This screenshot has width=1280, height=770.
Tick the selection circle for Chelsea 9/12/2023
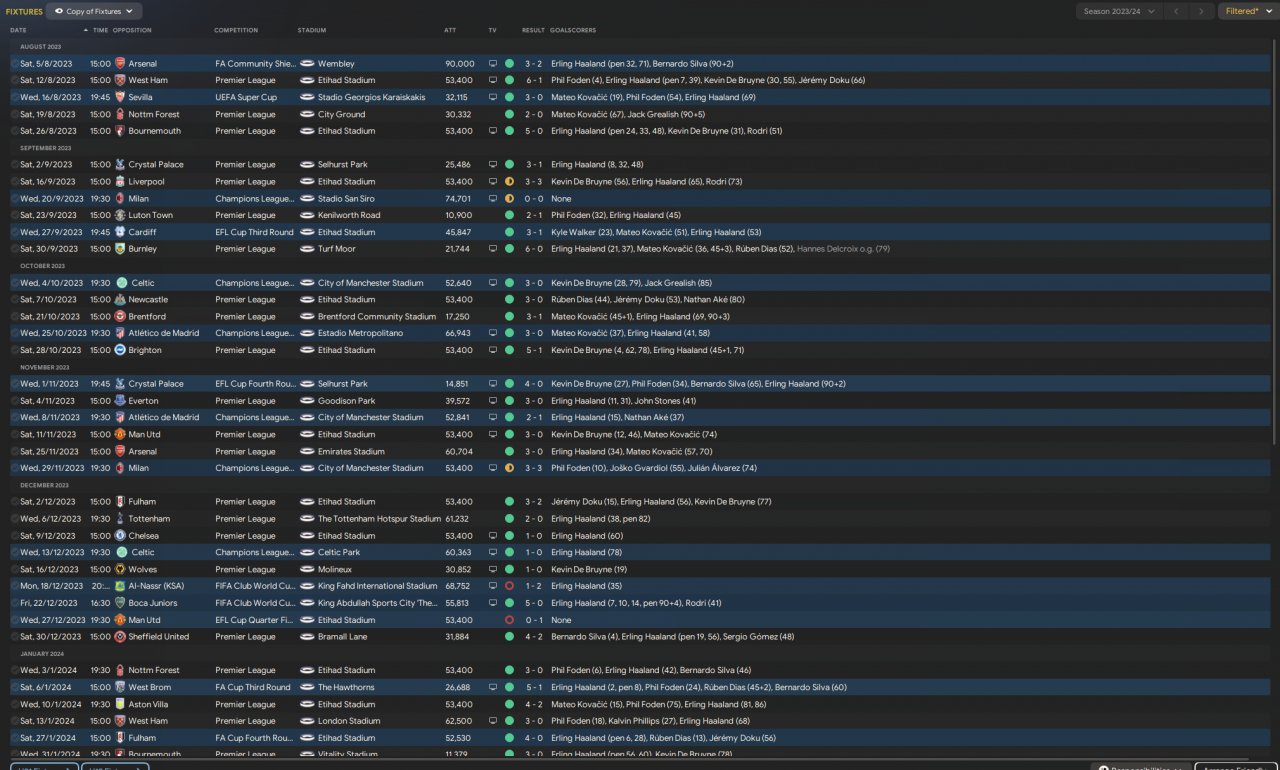click(x=15, y=536)
